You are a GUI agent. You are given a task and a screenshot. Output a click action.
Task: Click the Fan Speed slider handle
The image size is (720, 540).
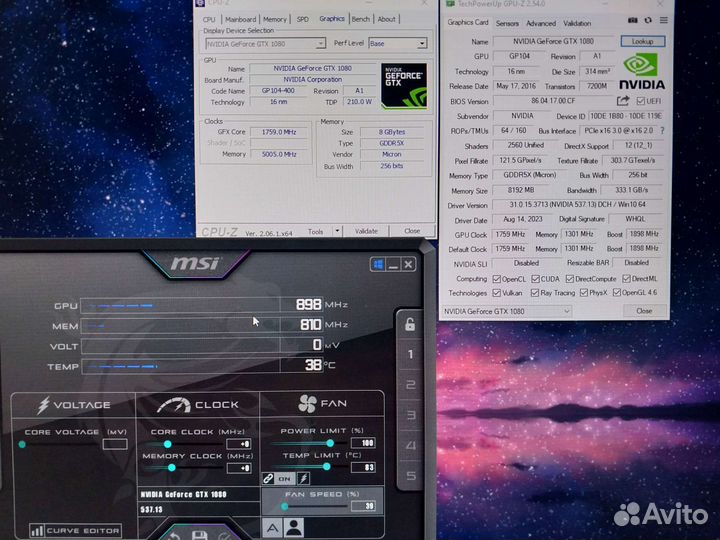285,506
